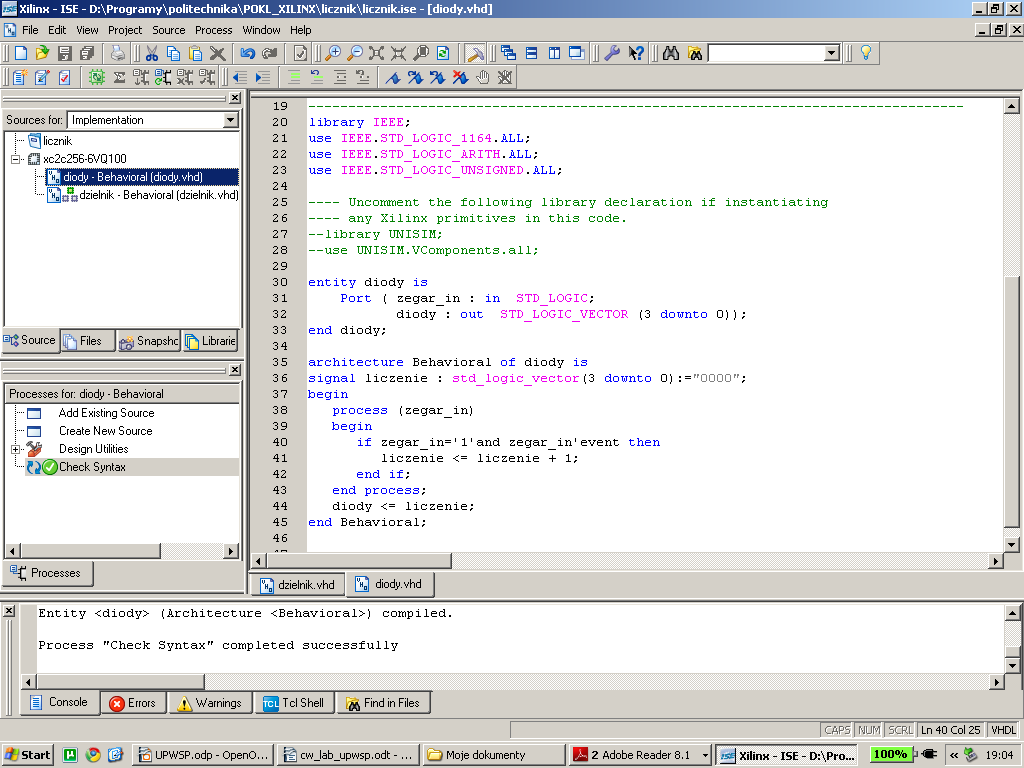Click Add Existing Source process
Screen dimensions: 1024x768
[x=106, y=413]
